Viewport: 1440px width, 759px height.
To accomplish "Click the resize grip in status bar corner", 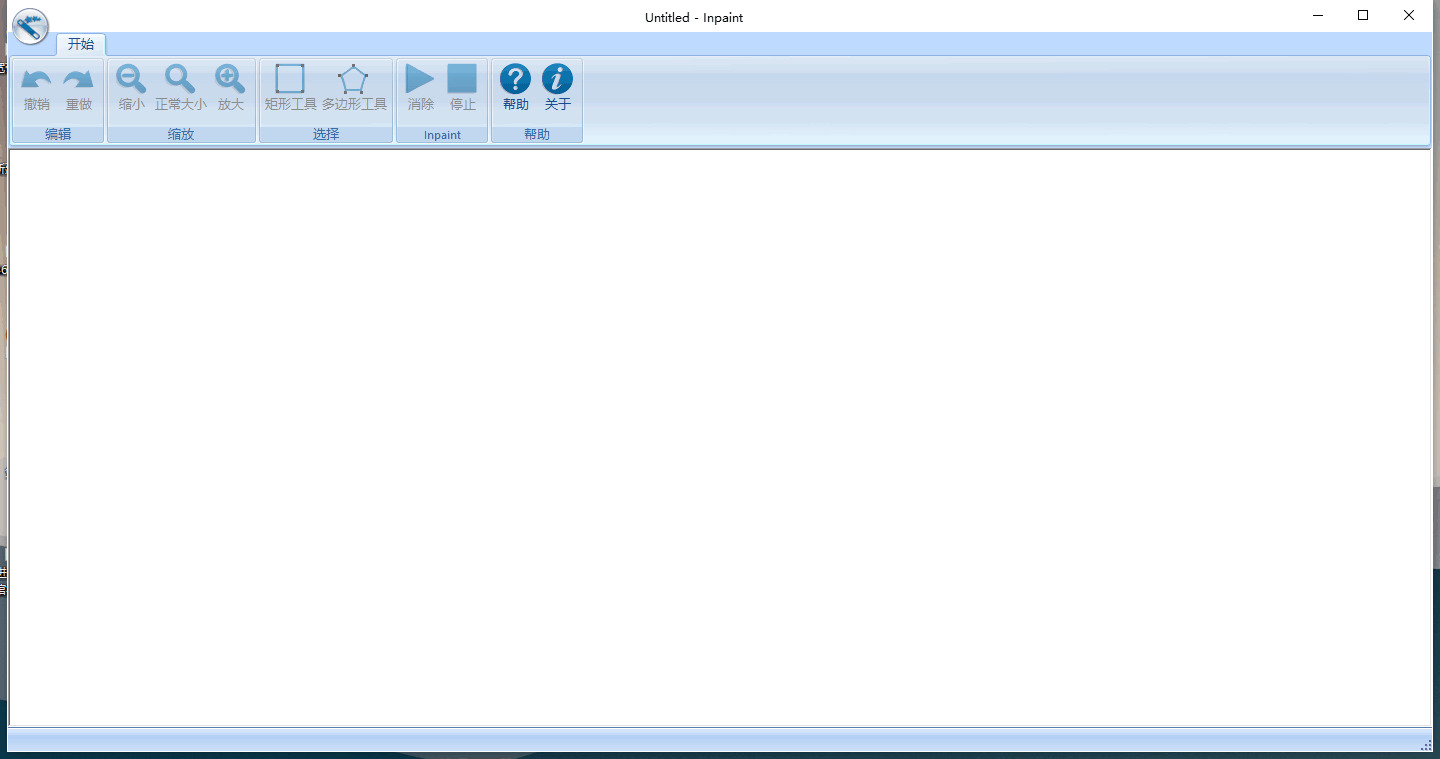I will point(1426,745).
